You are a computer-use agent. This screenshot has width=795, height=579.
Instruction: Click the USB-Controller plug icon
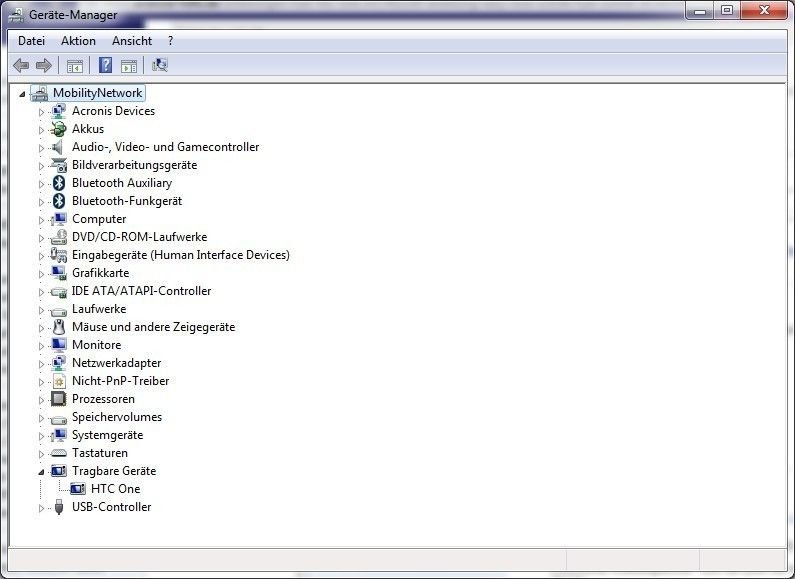(59, 507)
